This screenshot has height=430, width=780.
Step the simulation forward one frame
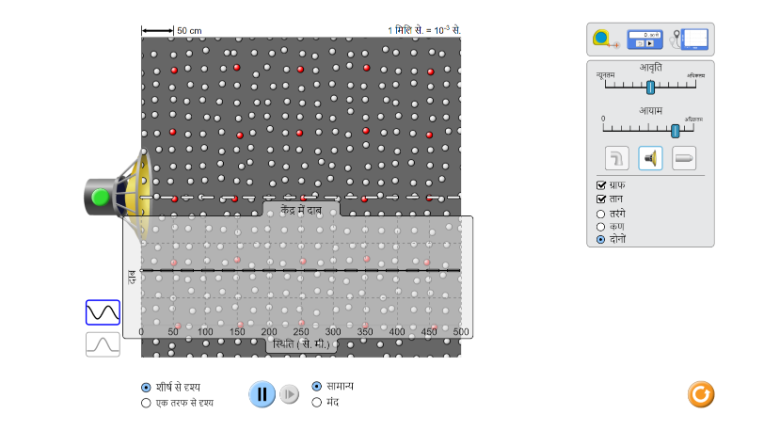(x=289, y=394)
